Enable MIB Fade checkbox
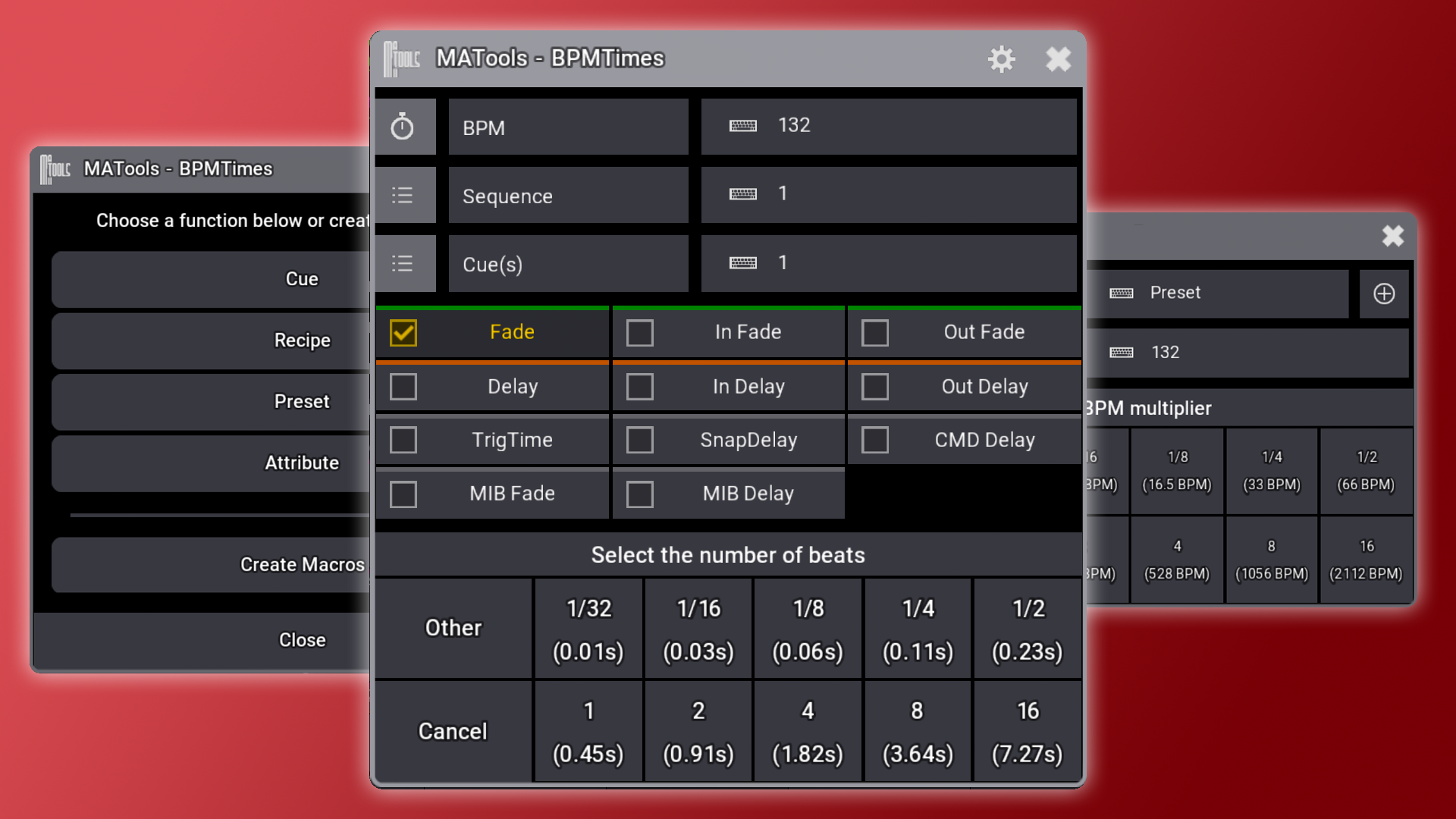Image resolution: width=1456 pixels, height=819 pixels. 403,494
